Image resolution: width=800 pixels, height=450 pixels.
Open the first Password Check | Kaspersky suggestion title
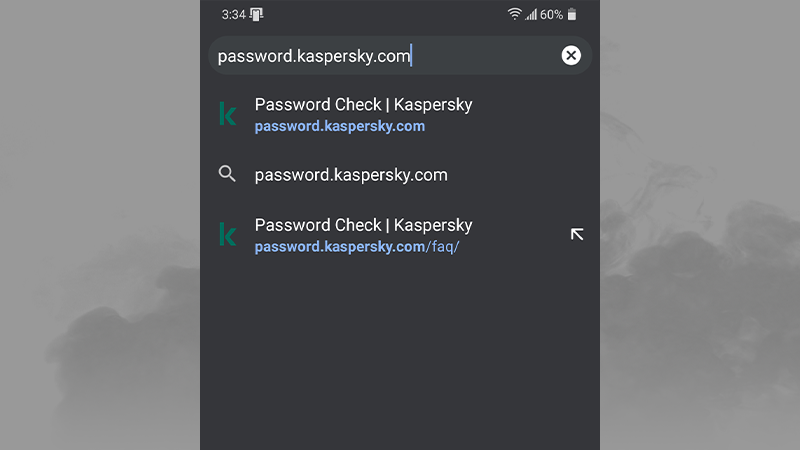coord(363,104)
